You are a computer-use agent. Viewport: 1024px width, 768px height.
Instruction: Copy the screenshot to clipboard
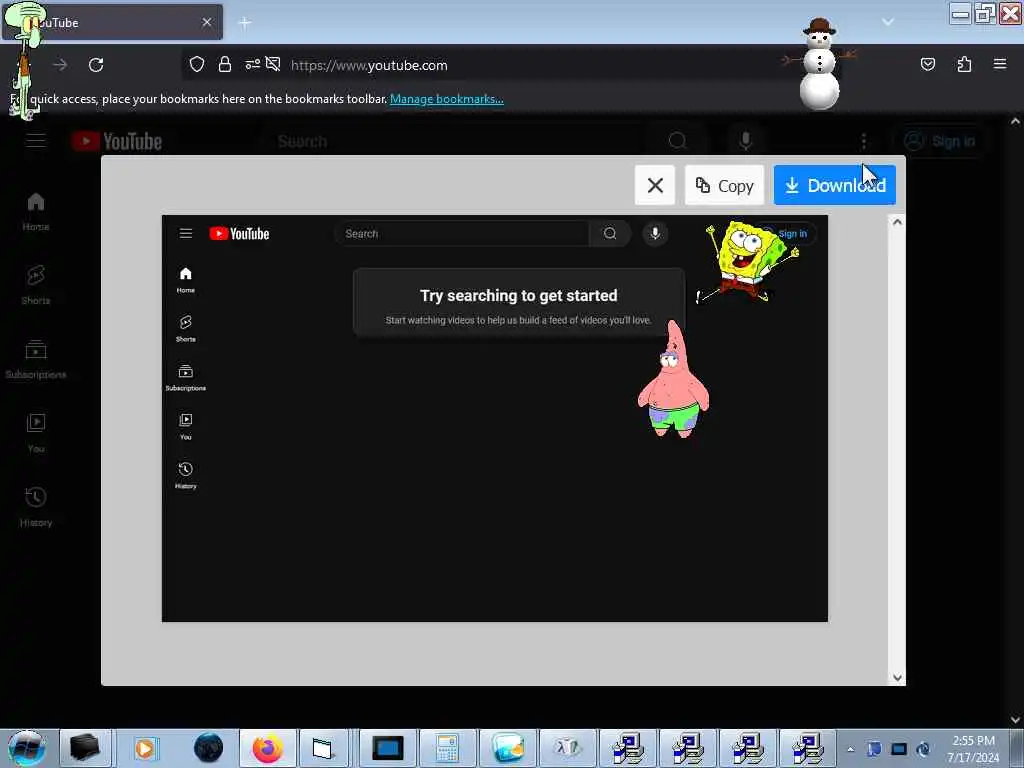click(724, 185)
